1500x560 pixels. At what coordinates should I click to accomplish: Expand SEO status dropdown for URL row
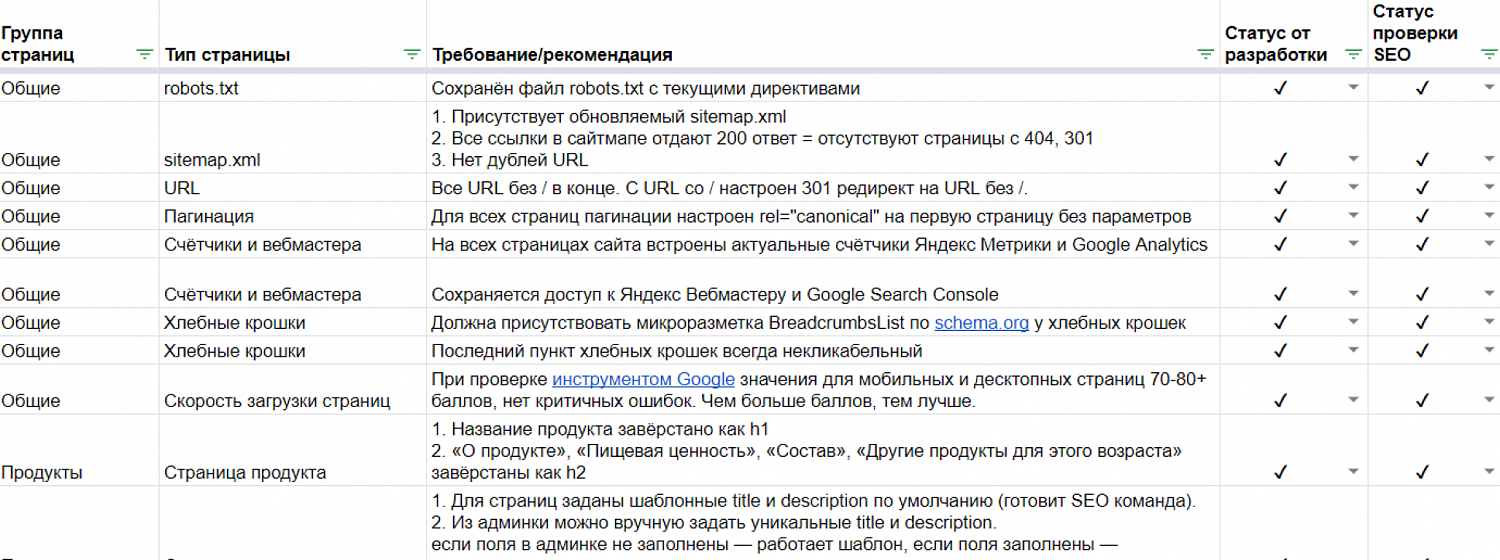pyautogui.click(x=1487, y=188)
